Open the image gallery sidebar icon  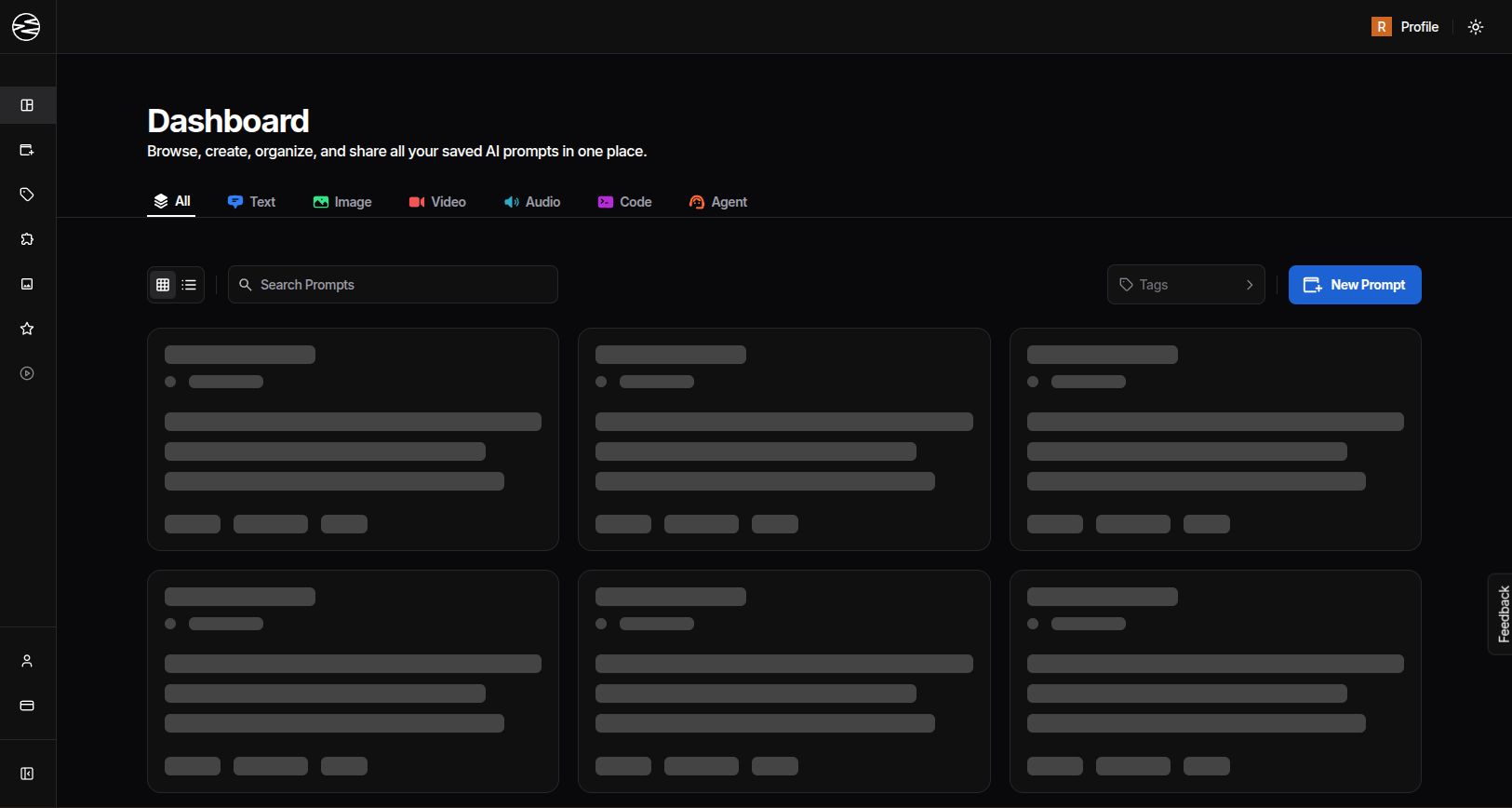(x=27, y=284)
